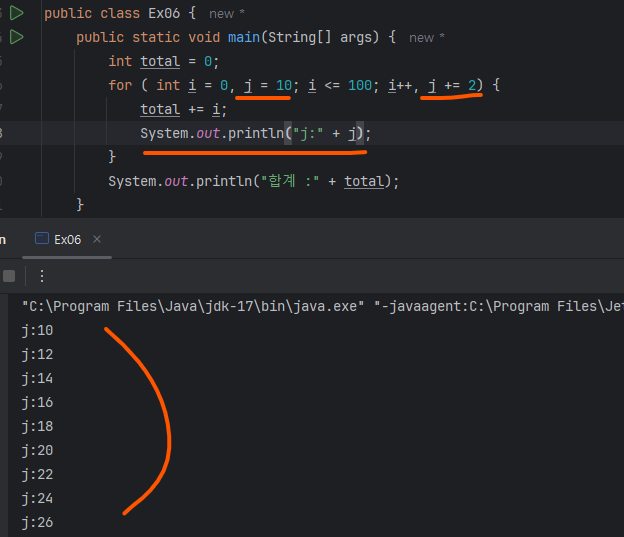The height and width of the screenshot is (537, 624).
Task: Place cursor on 'int total = 0;' line
Action: tap(164, 61)
